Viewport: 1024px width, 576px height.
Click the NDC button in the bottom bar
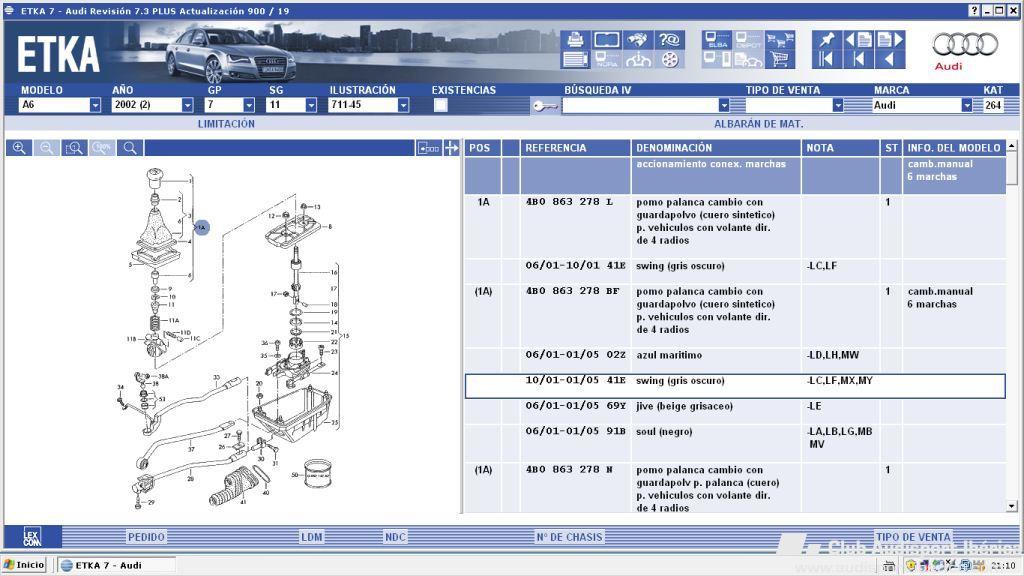click(x=395, y=537)
